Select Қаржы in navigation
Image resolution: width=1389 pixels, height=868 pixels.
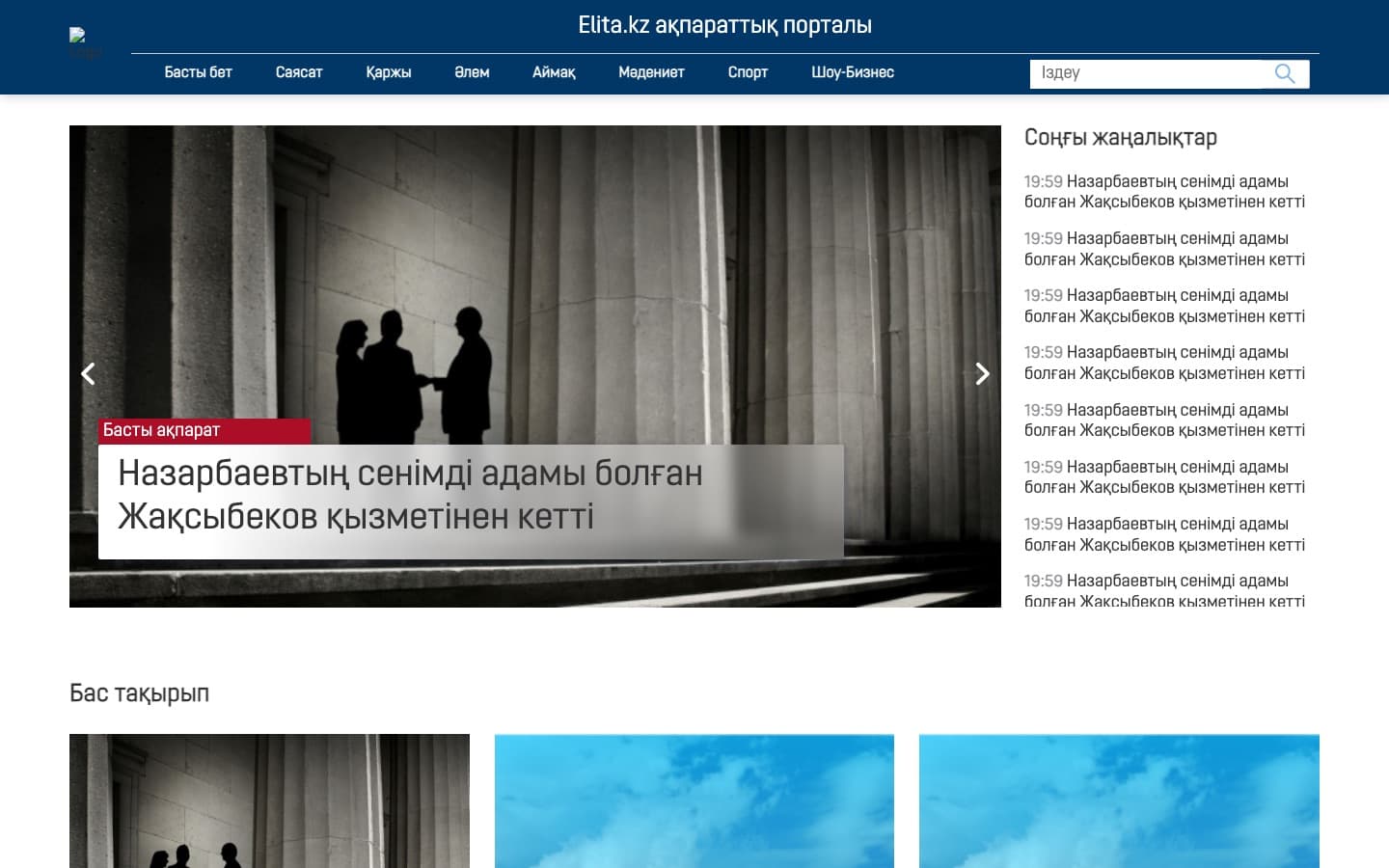[x=389, y=72]
